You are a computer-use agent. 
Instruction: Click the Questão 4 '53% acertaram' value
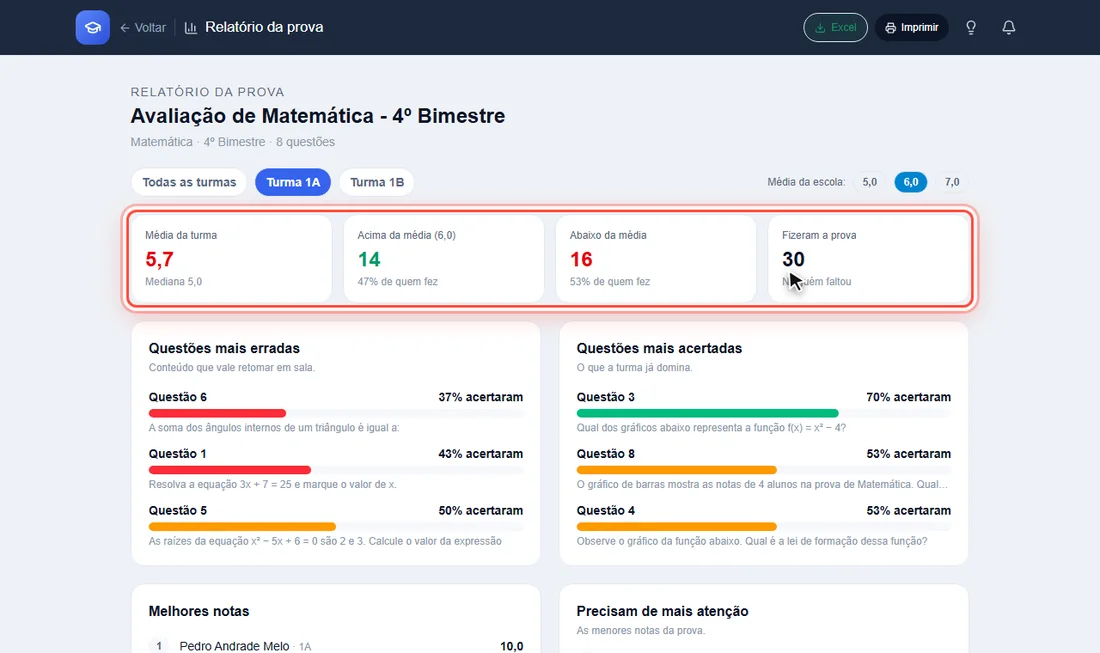(x=908, y=511)
